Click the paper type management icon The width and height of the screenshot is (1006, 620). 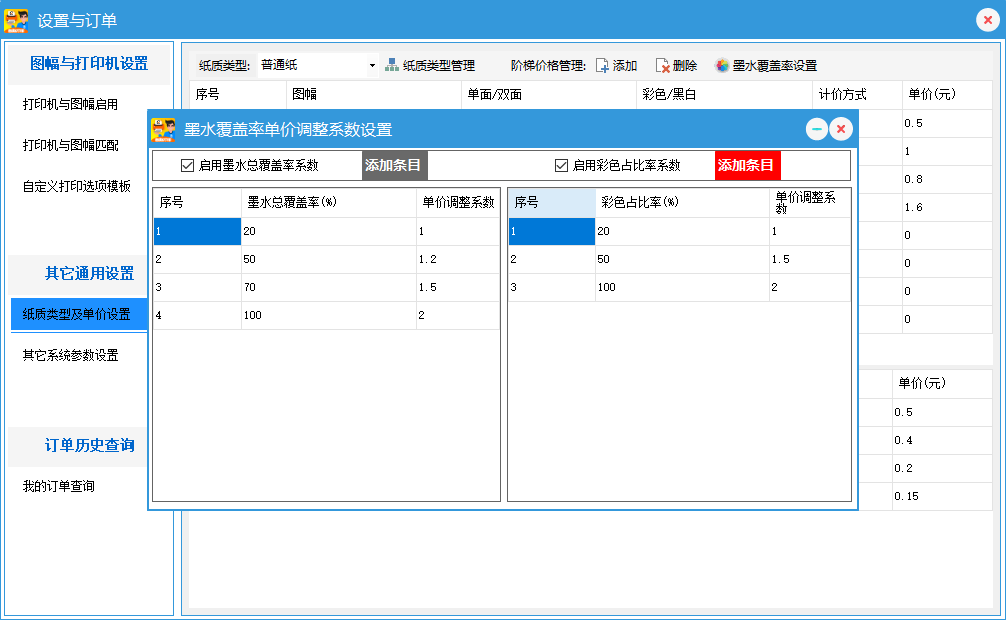(392, 65)
